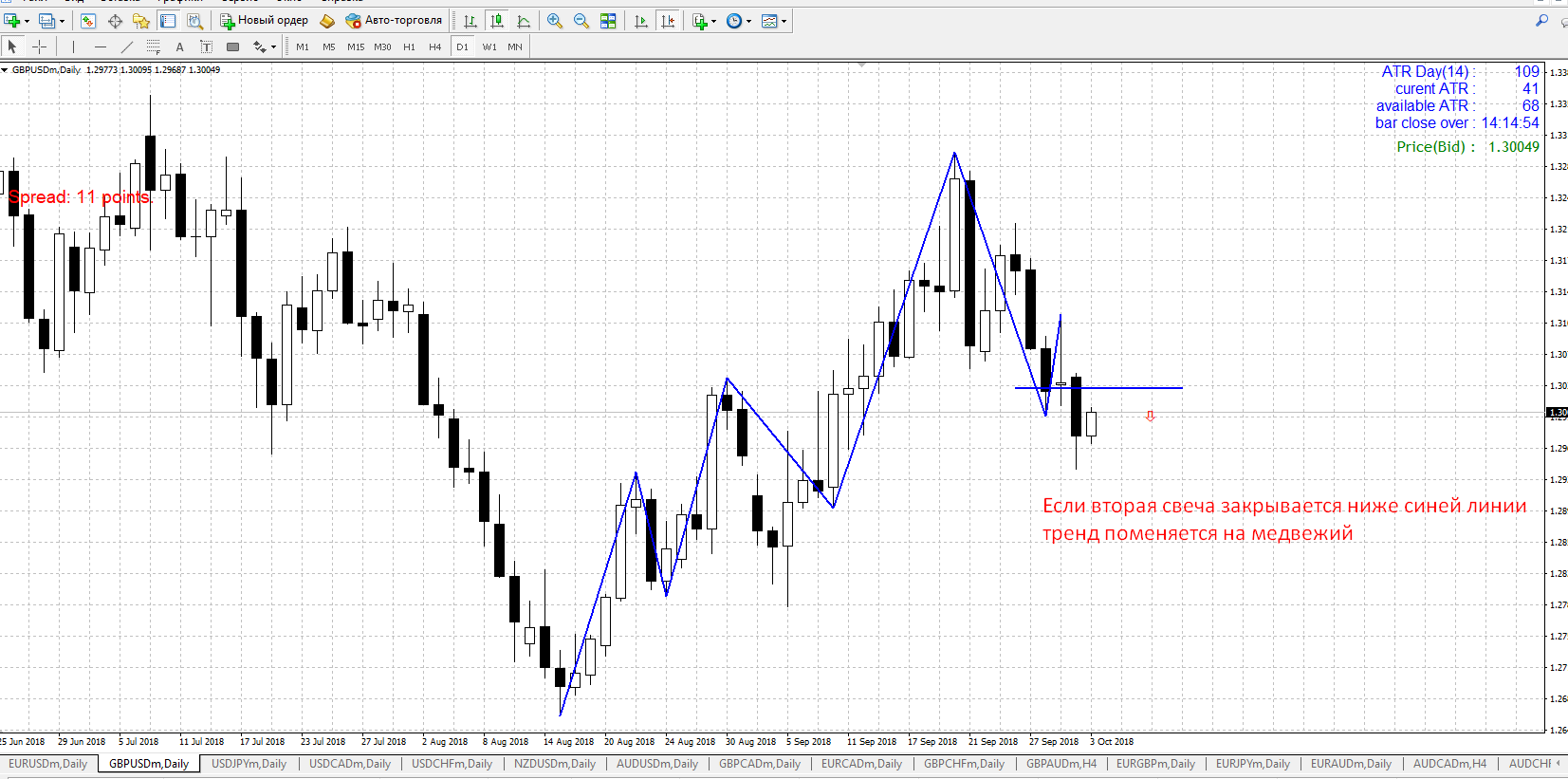Expand the new chart dropdown arrow
Screen dimensions: 1568x779
(x=27, y=21)
